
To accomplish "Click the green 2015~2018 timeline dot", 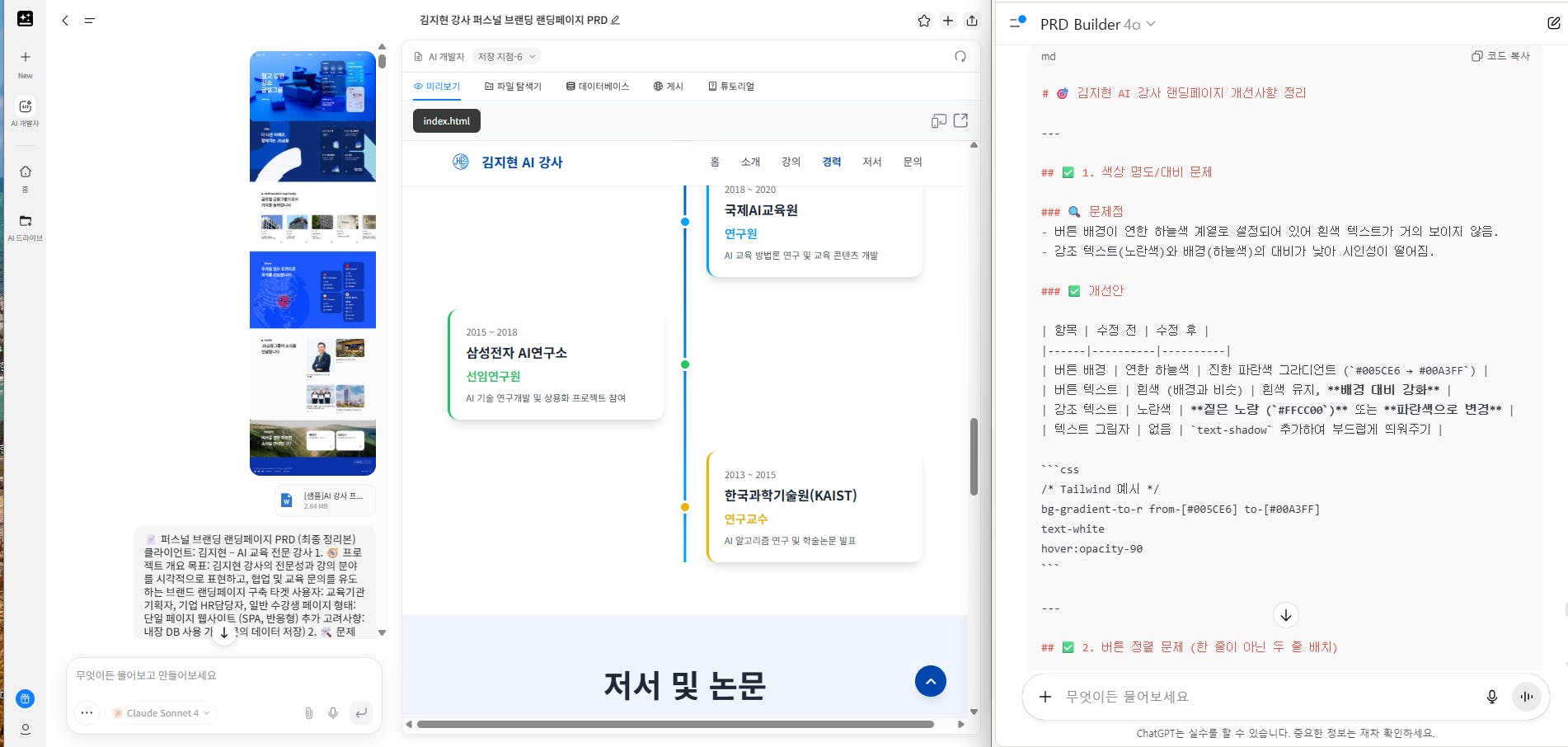I will (x=685, y=364).
